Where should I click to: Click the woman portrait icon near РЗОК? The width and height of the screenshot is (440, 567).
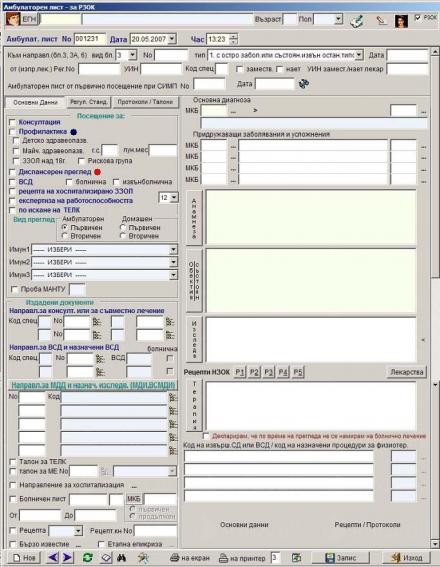click(x=401, y=21)
